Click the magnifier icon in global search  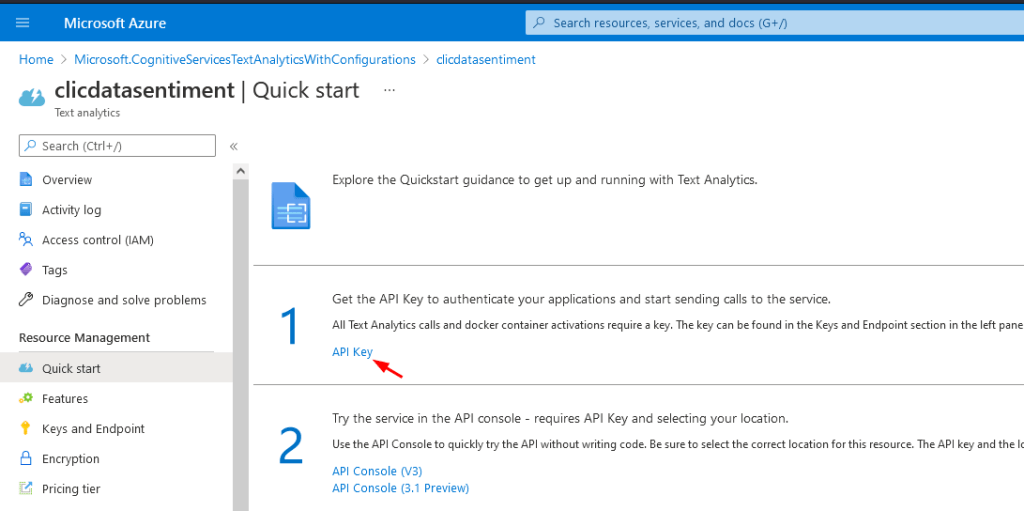(x=539, y=23)
